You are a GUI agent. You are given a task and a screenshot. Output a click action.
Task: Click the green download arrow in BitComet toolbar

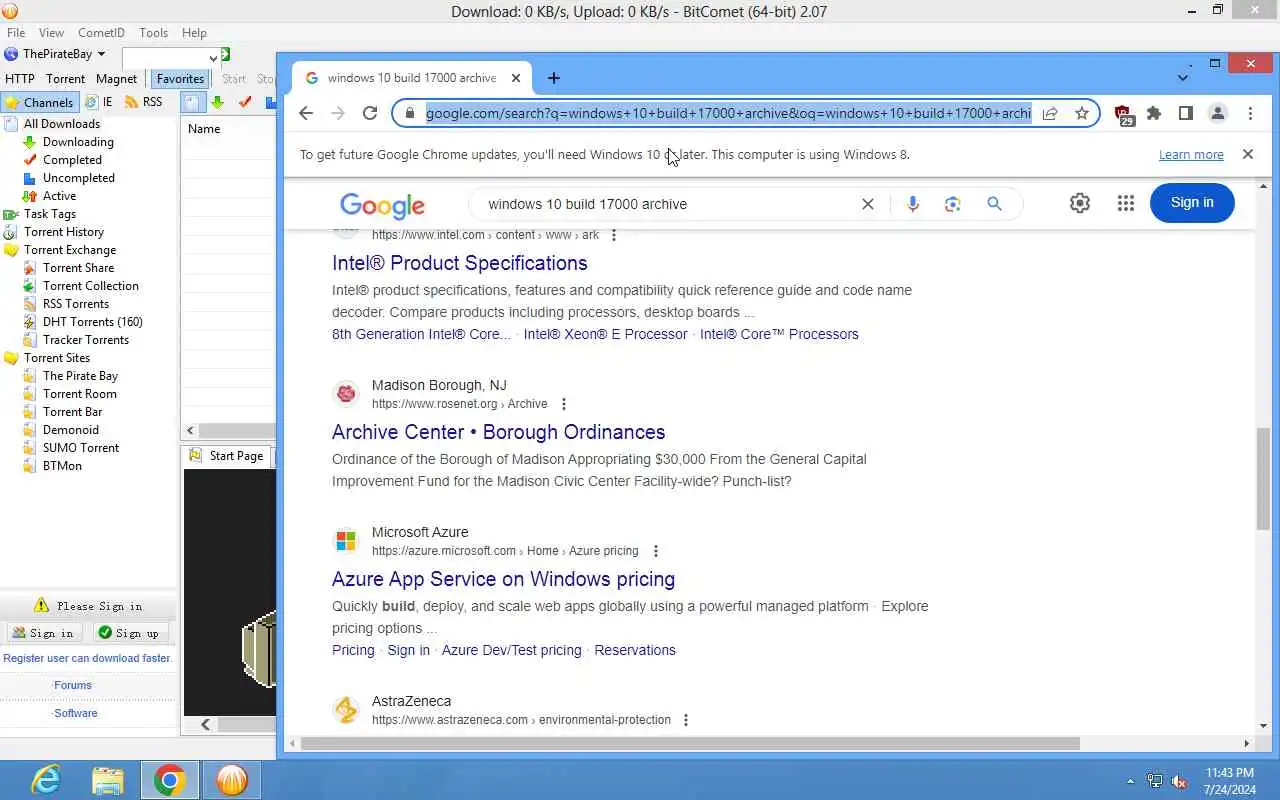[x=218, y=102]
